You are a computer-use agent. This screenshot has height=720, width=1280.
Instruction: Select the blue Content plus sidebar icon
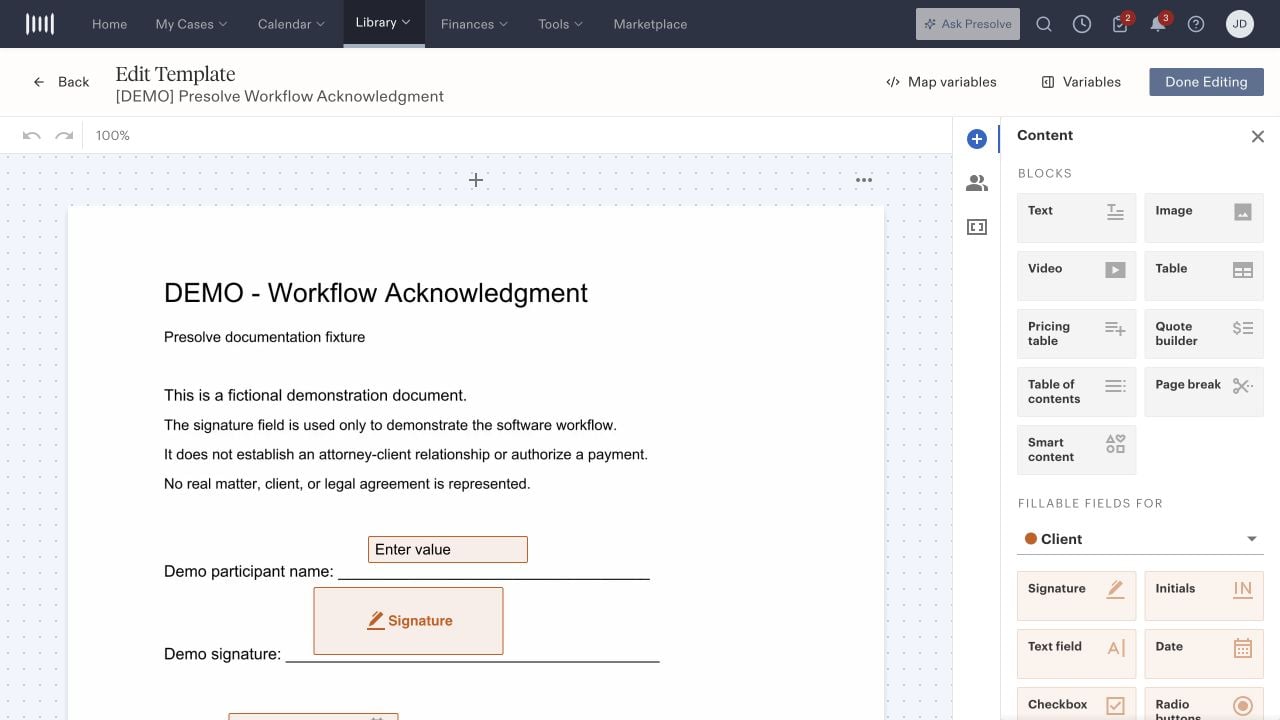tap(977, 139)
